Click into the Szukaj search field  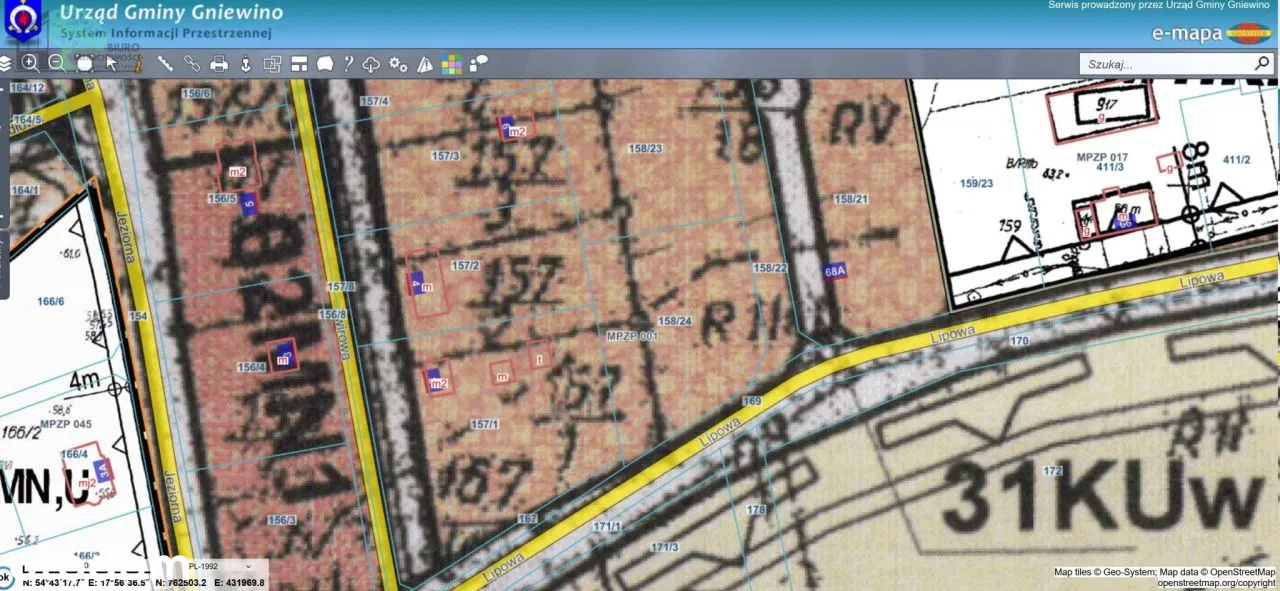tap(1165, 64)
